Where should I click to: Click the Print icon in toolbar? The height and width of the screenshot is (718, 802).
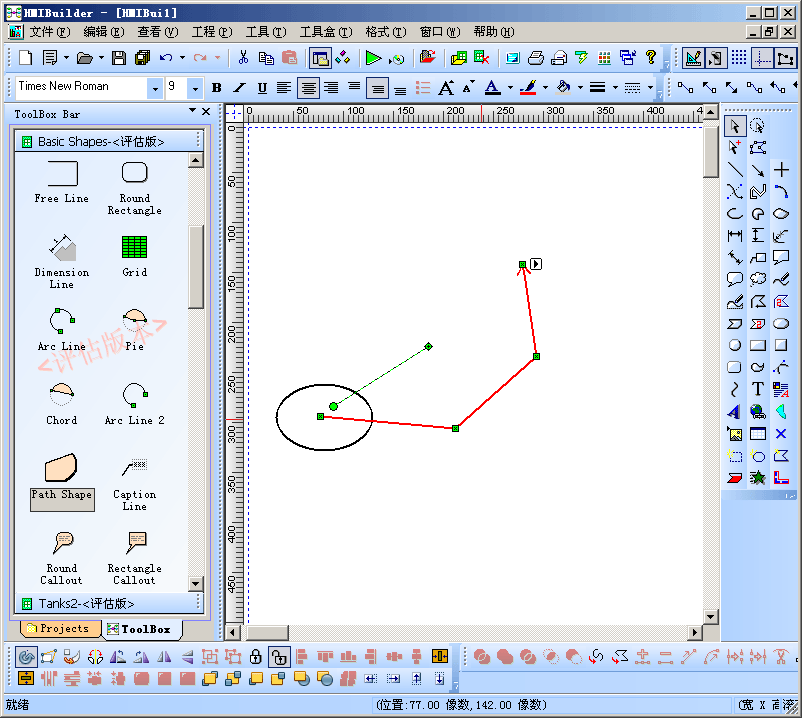point(536,58)
